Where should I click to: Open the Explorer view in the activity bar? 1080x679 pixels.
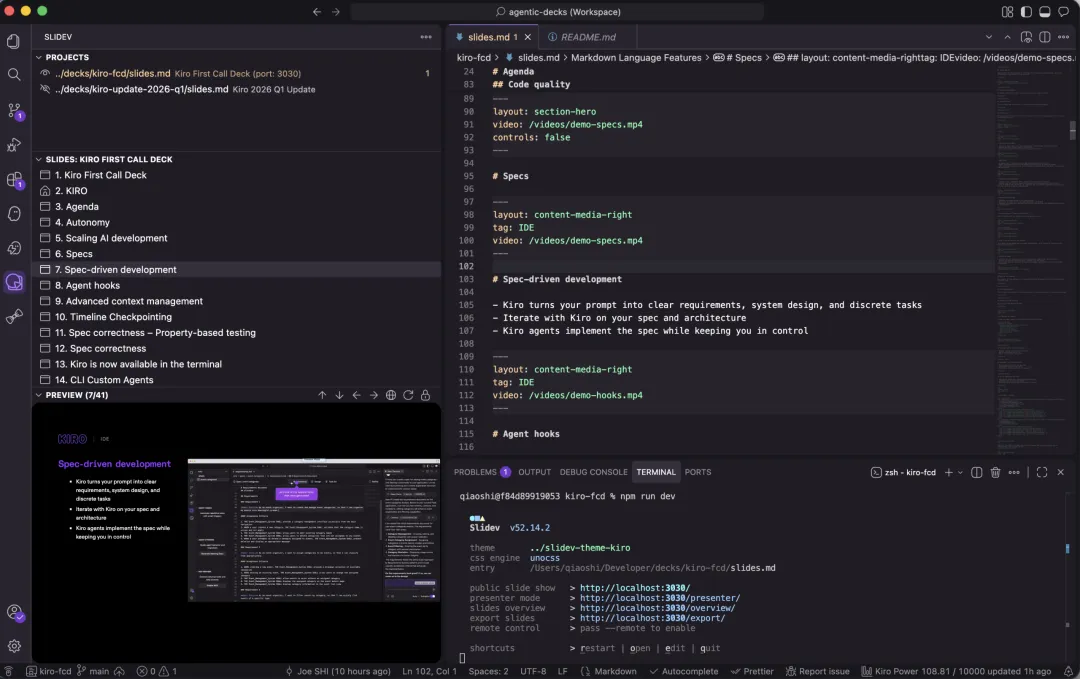coord(14,41)
